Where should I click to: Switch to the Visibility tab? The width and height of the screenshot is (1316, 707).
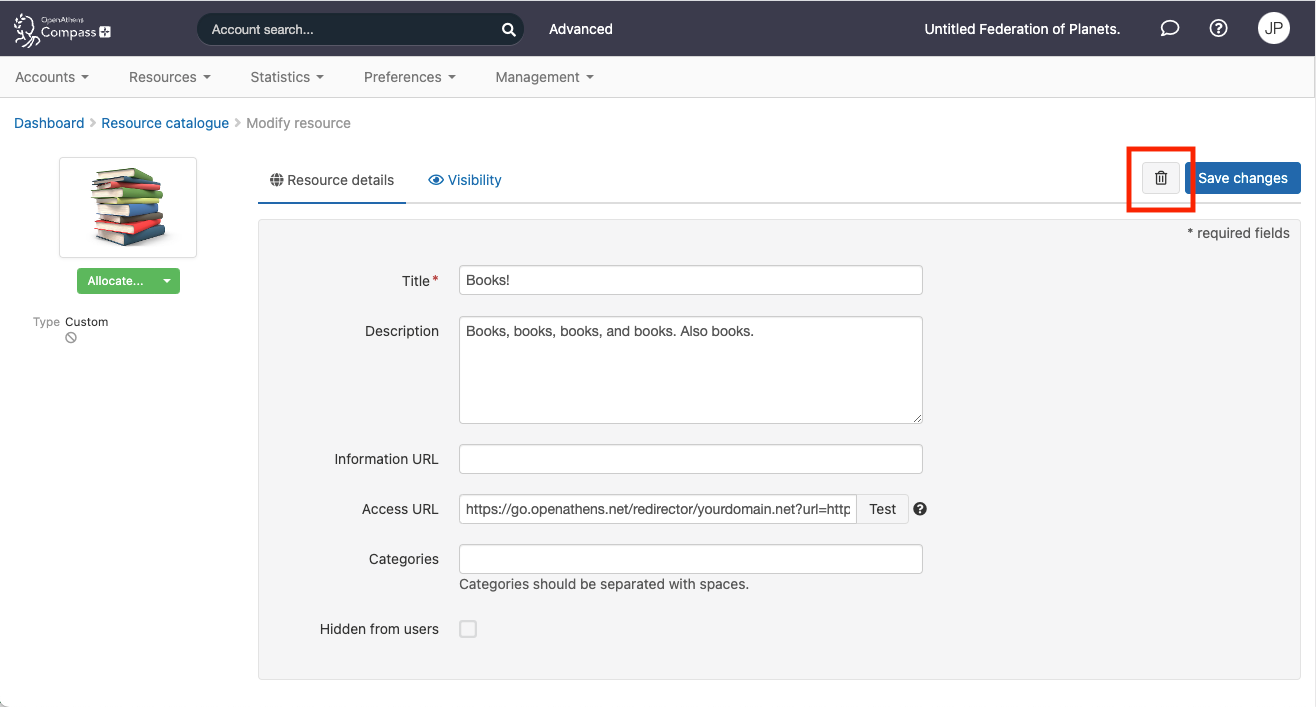point(472,180)
